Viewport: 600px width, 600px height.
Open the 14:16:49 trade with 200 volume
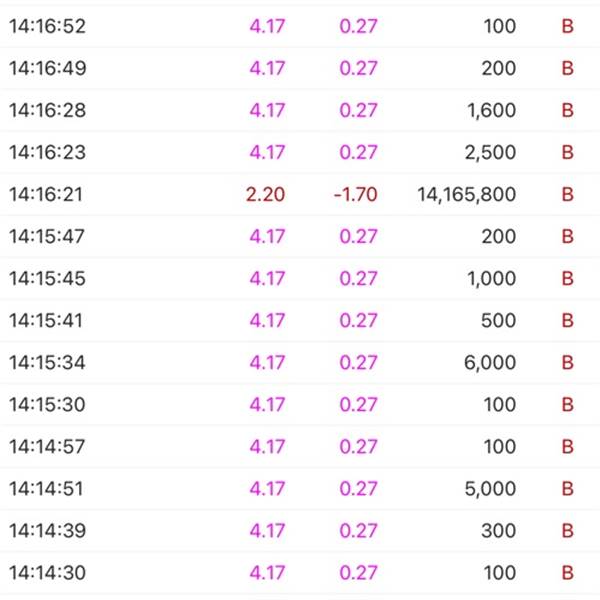tap(300, 68)
